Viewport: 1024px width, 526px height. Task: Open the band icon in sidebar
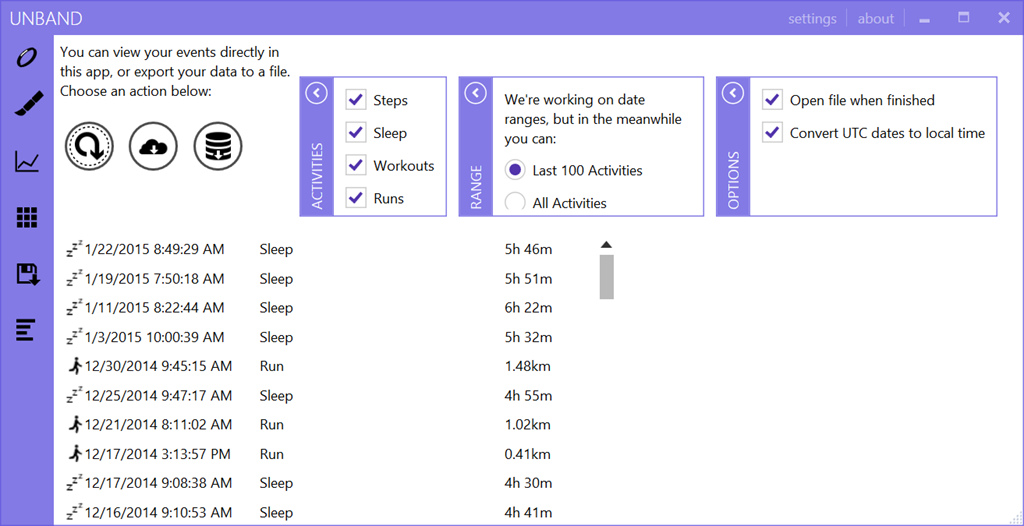26,57
